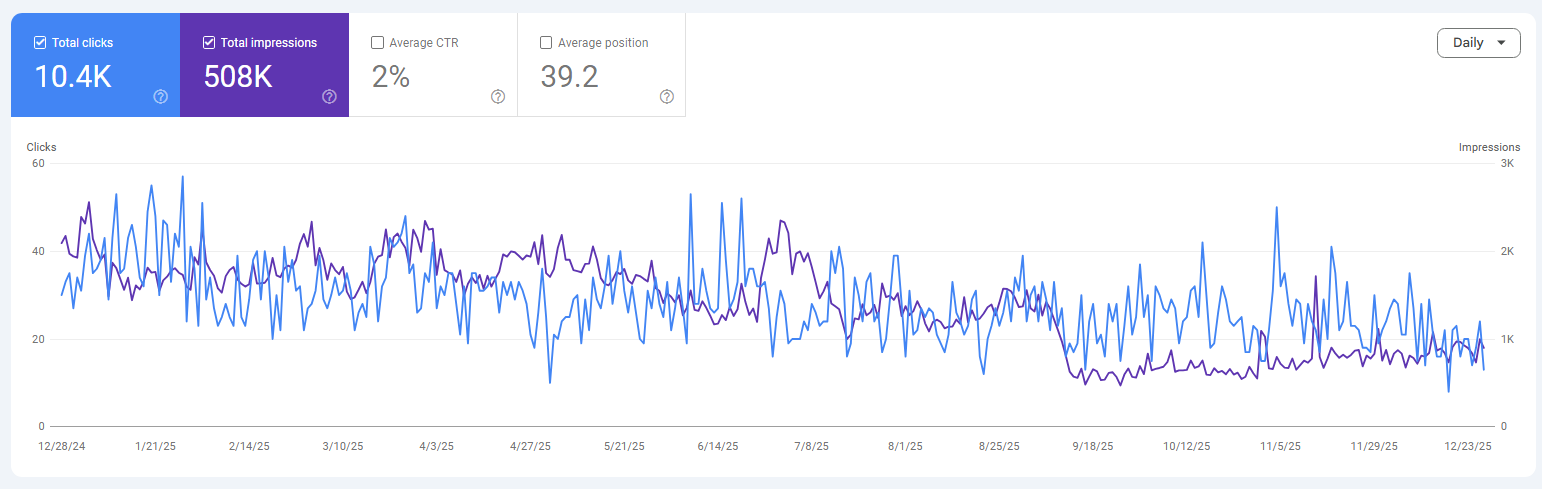Viewport: 1542px width, 489px height.
Task: Click help icon on Average CTR card
Action: pyautogui.click(x=498, y=97)
